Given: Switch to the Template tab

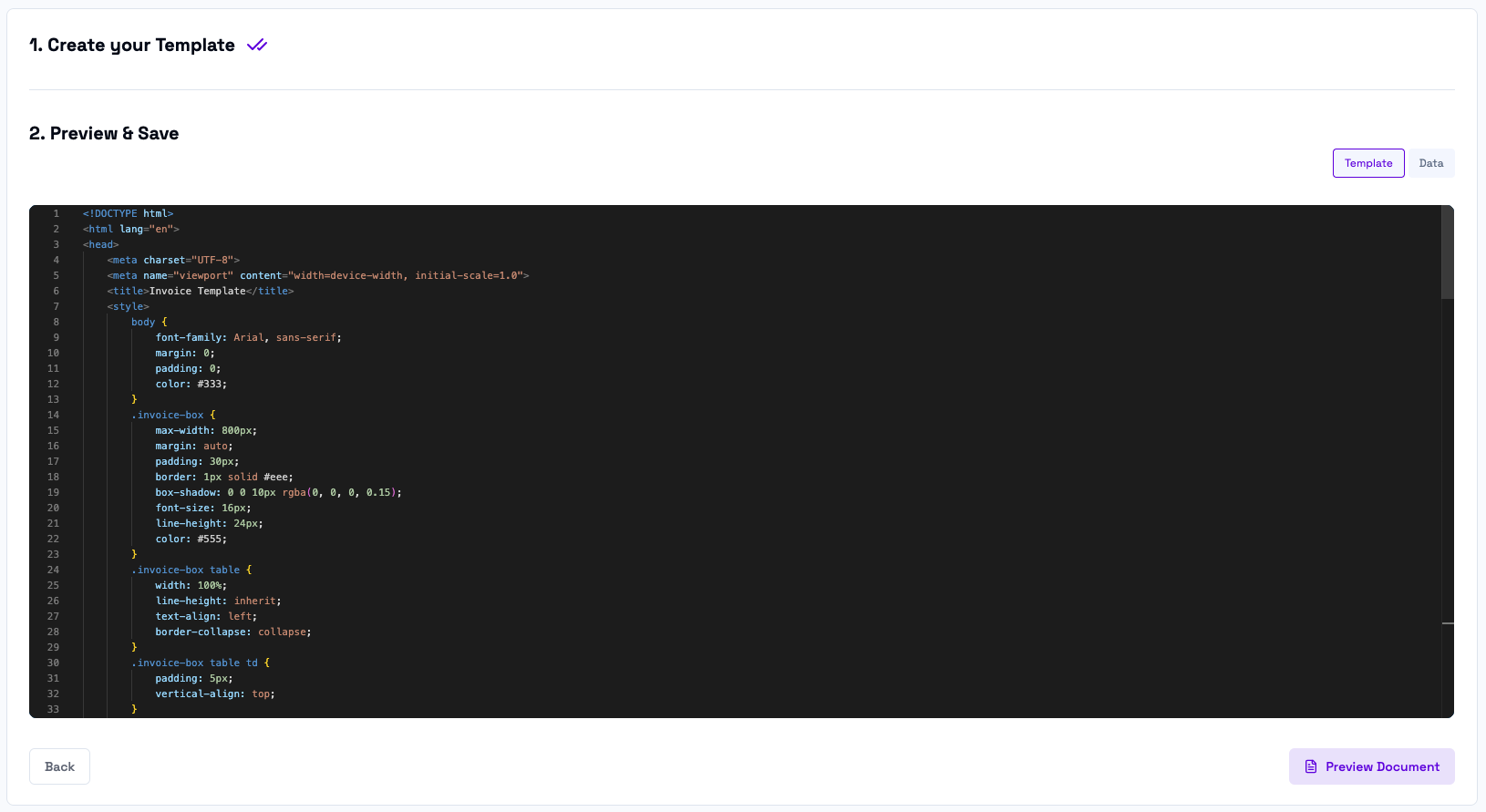Looking at the screenshot, I should pyautogui.click(x=1368, y=163).
